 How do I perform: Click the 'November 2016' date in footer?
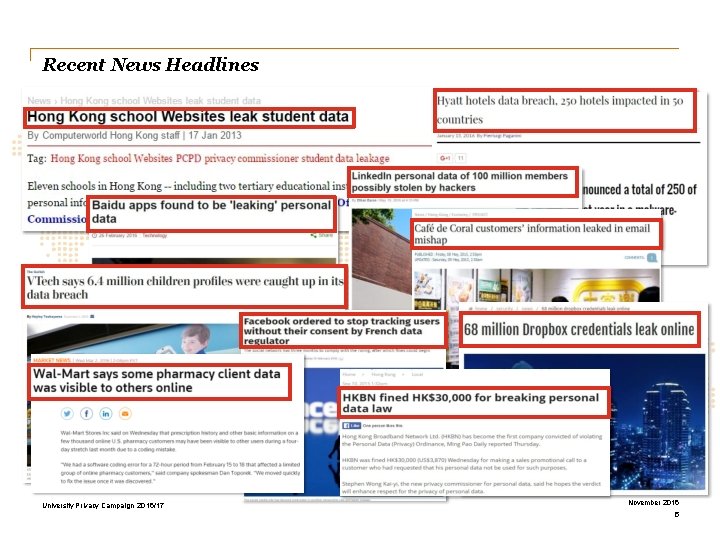pos(653,502)
